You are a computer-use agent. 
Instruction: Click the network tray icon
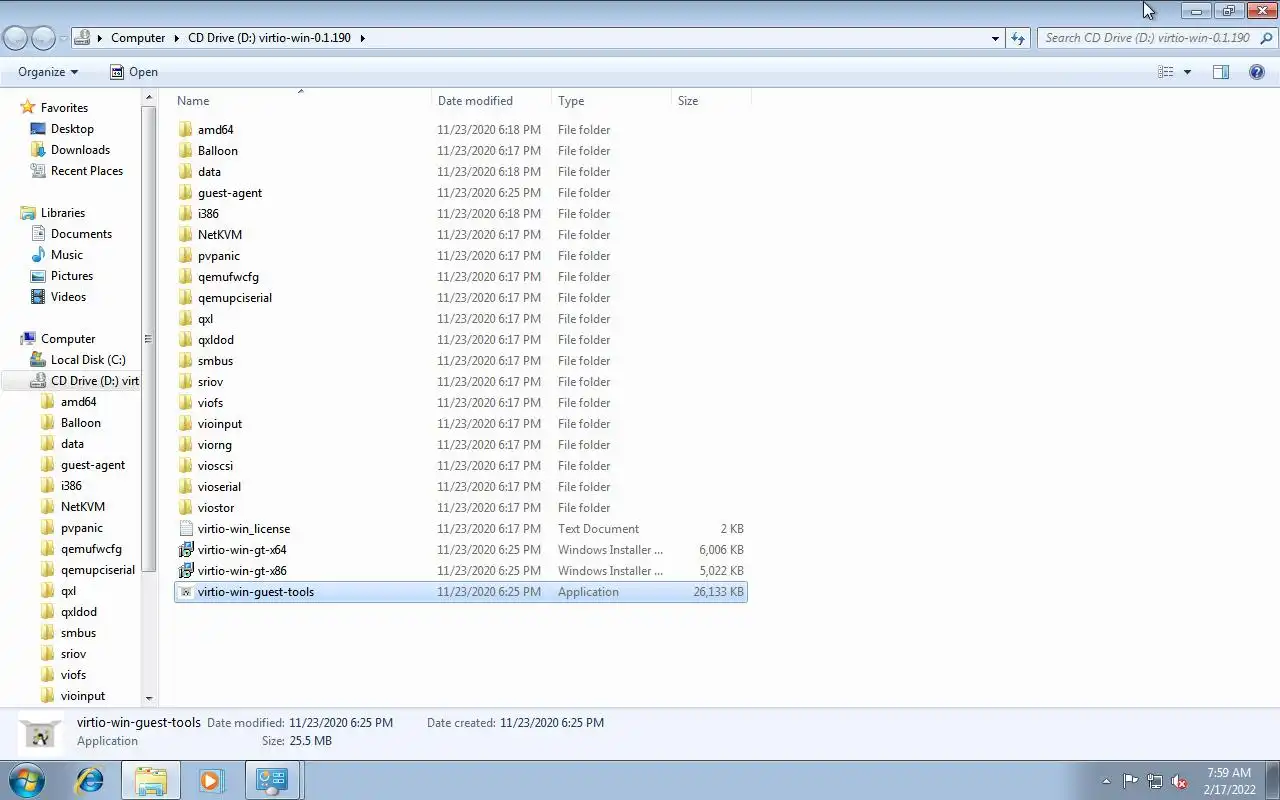click(1155, 781)
